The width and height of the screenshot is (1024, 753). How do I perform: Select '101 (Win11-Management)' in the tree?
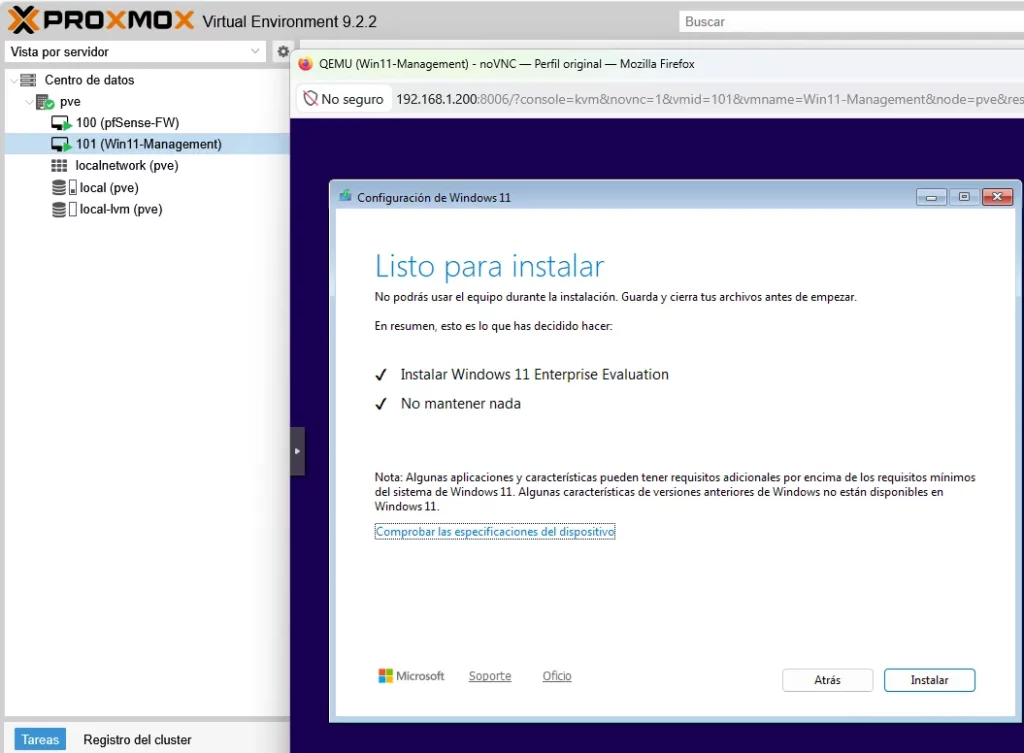click(x=149, y=144)
